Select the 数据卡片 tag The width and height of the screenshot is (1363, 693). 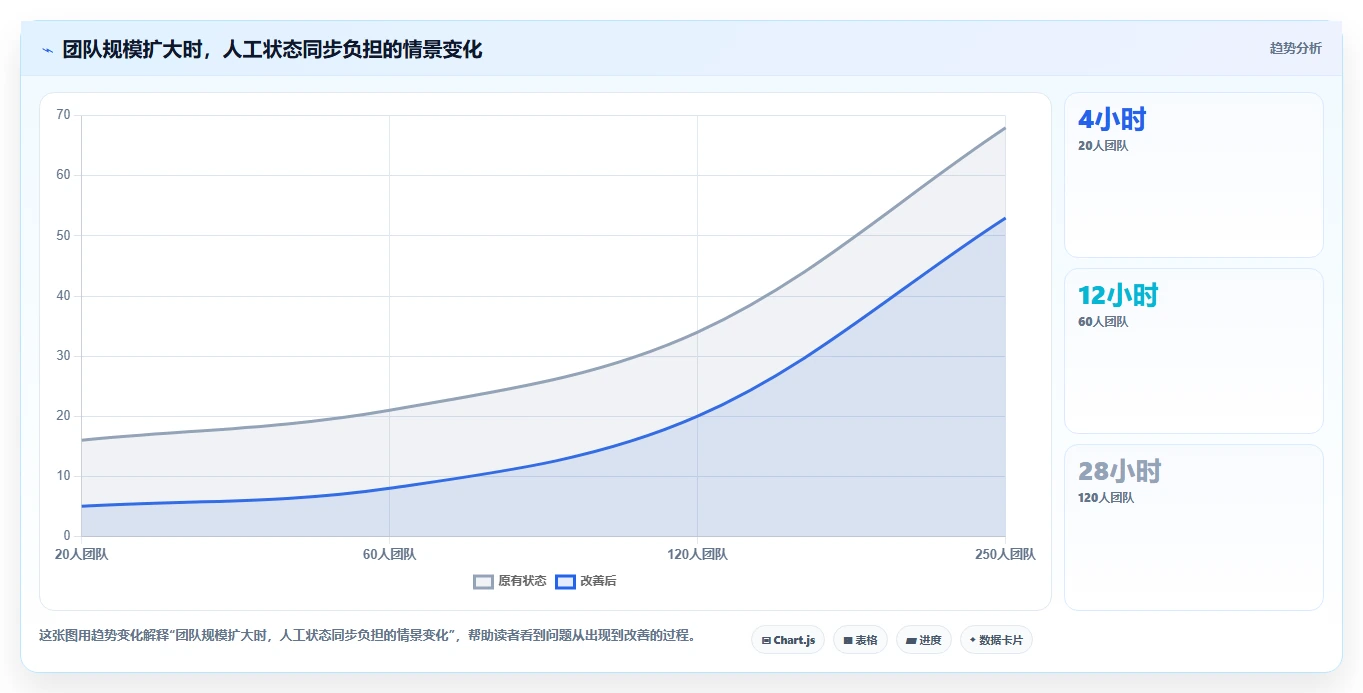point(996,640)
